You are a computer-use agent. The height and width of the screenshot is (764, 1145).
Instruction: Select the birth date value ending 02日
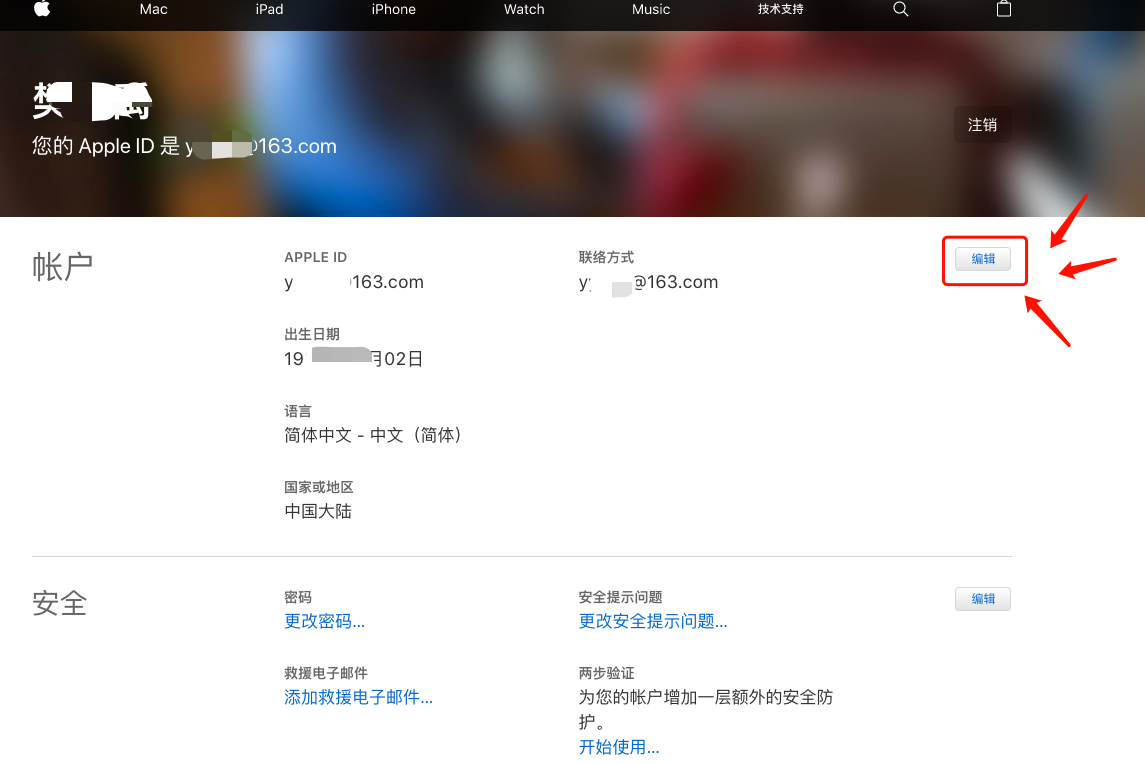coord(354,359)
